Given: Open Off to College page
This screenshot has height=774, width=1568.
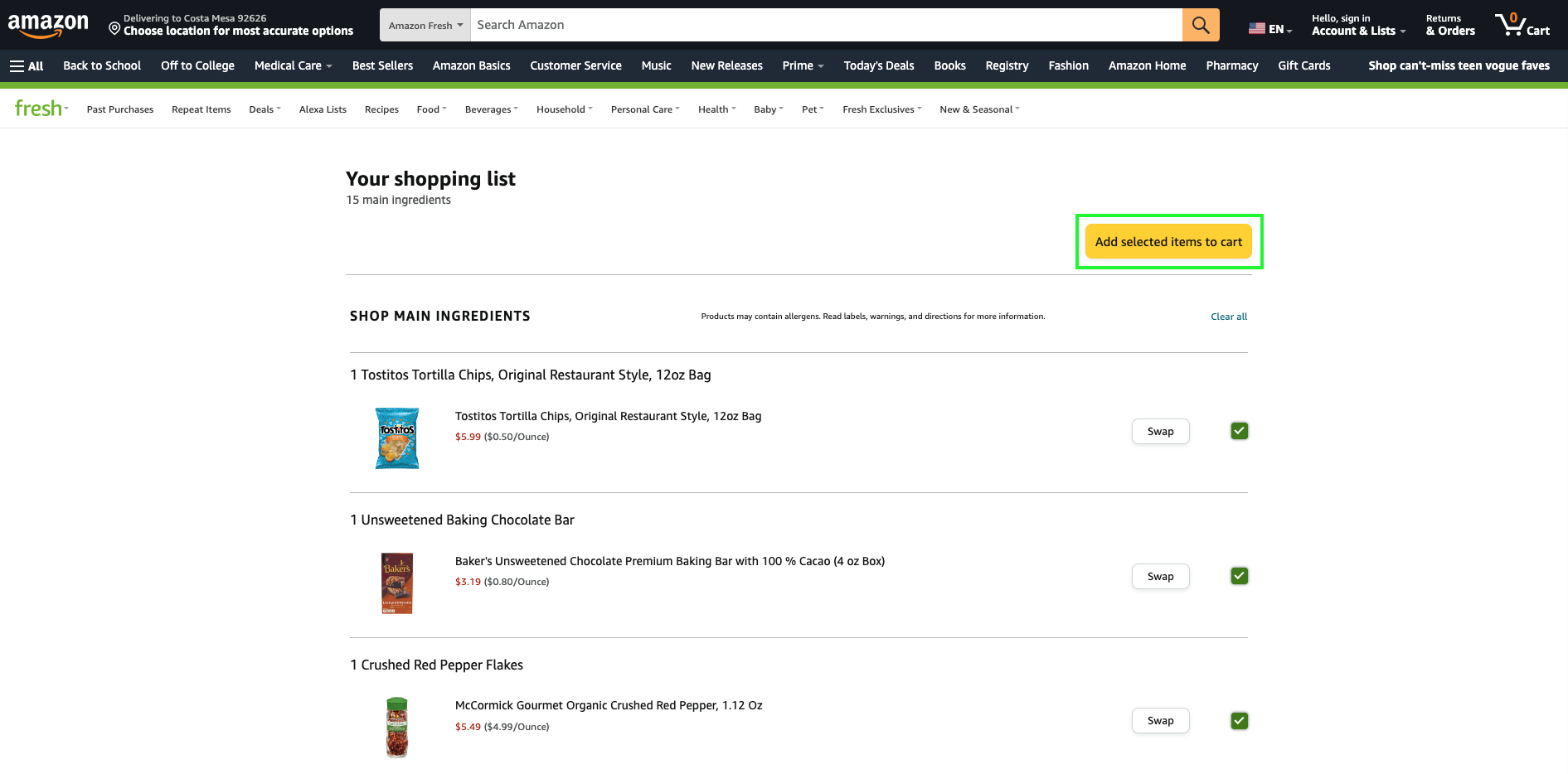Looking at the screenshot, I should point(197,66).
